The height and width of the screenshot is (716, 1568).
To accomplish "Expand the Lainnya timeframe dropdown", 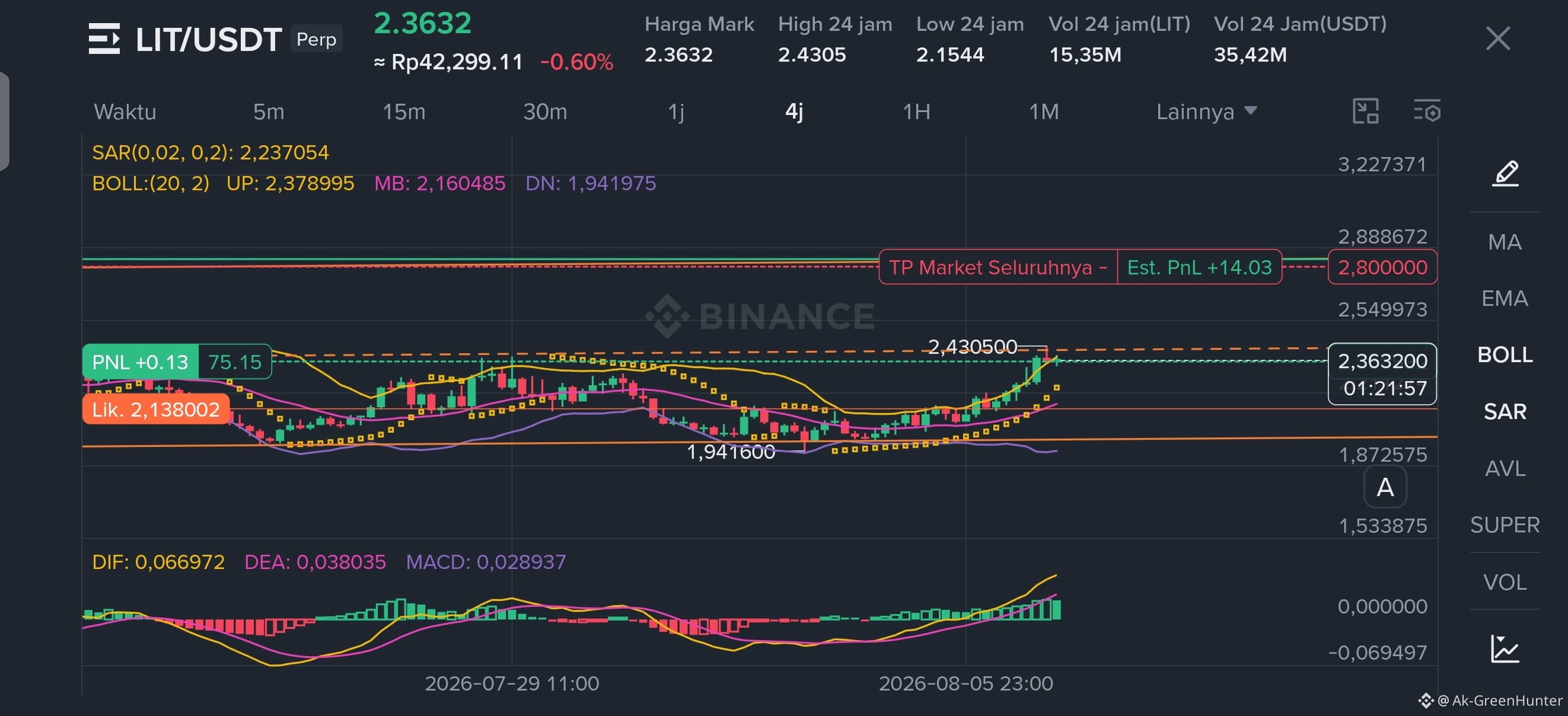I will (1206, 112).
